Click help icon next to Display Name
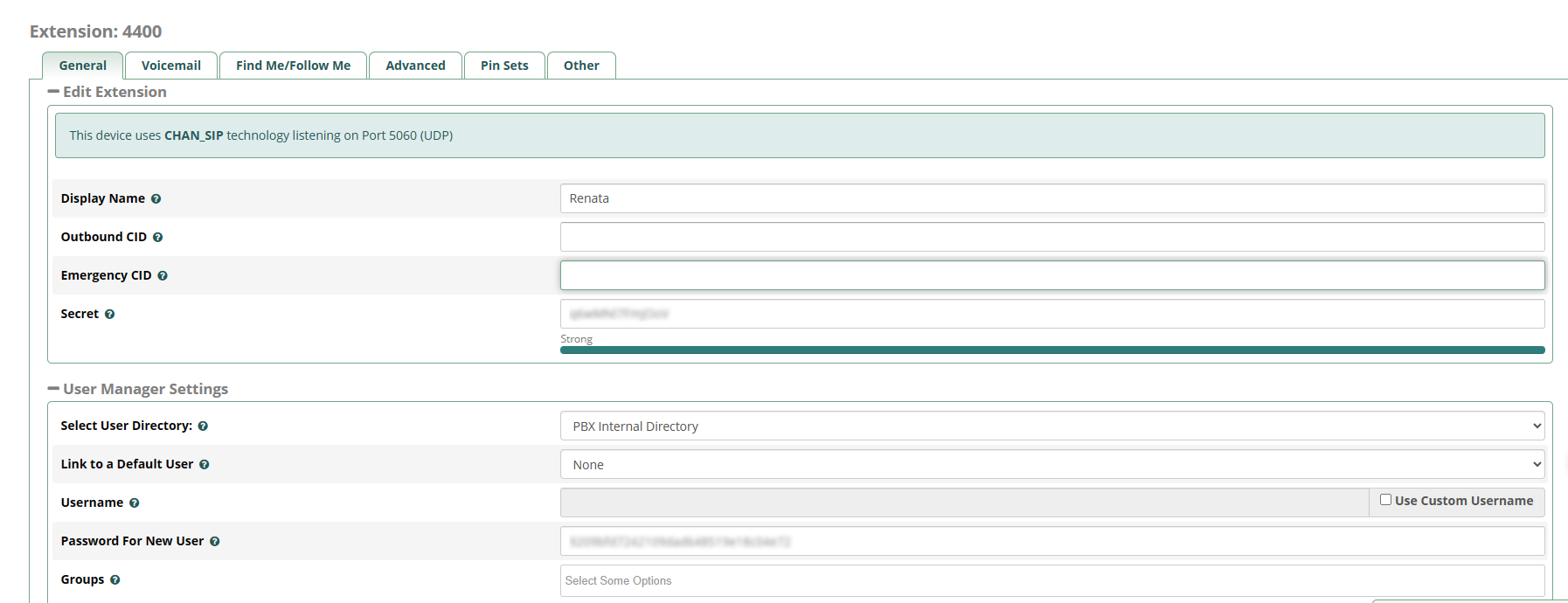This screenshot has width=1568, height=603. (156, 199)
